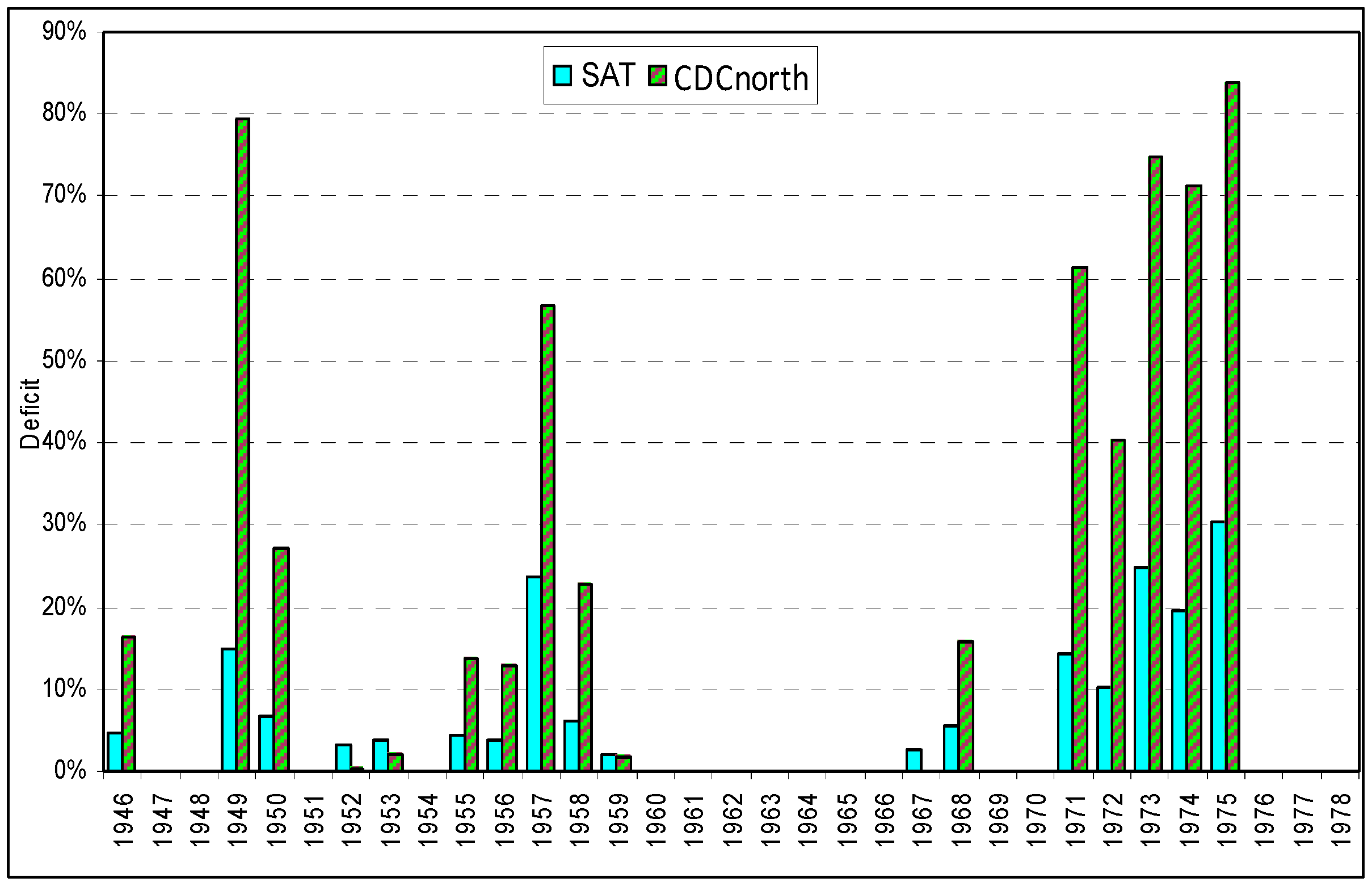
Task: Click the 1949 CDCnorth bar
Action: click(242, 444)
